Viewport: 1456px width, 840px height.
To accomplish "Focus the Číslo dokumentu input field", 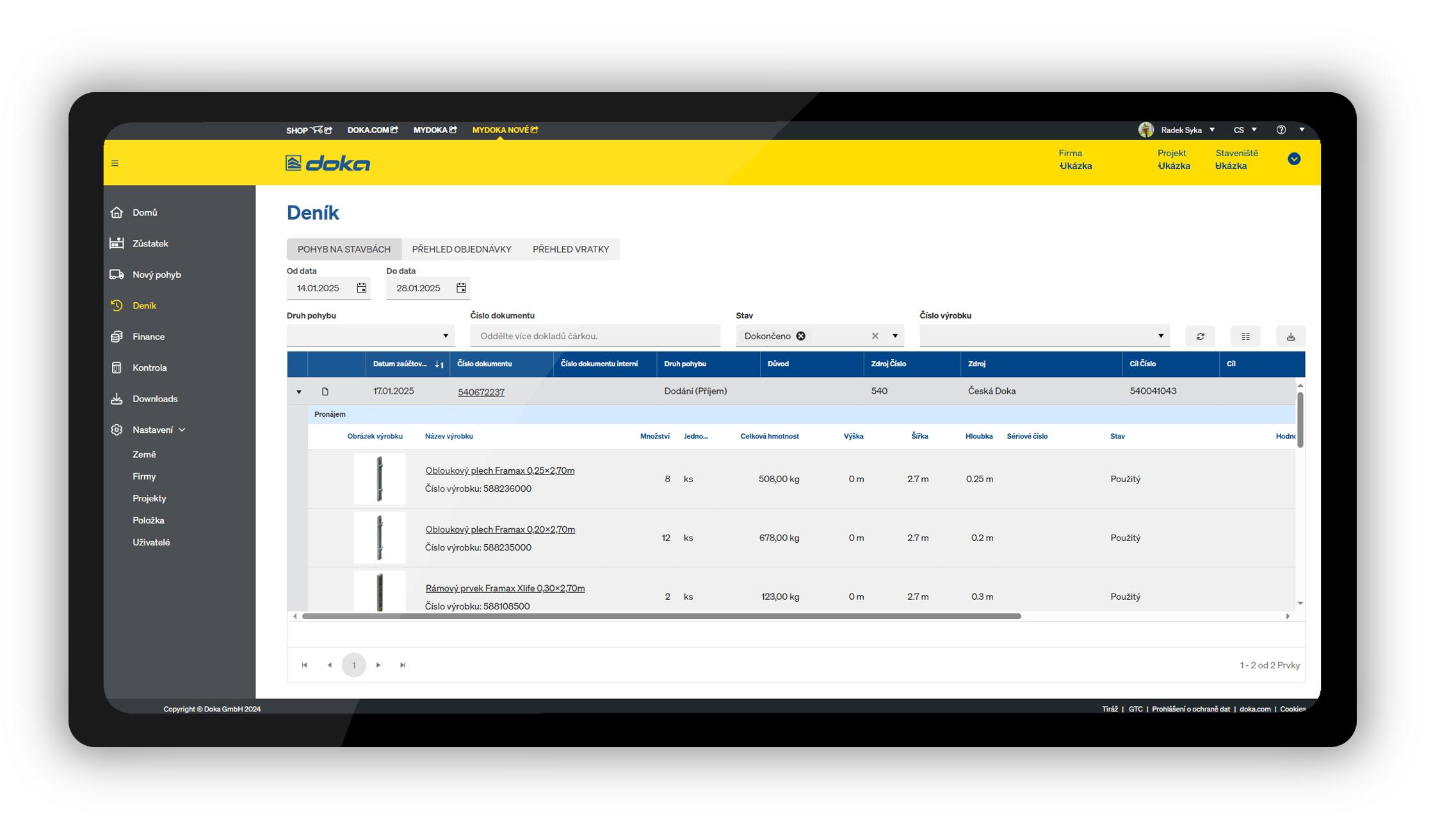I will click(595, 336).
